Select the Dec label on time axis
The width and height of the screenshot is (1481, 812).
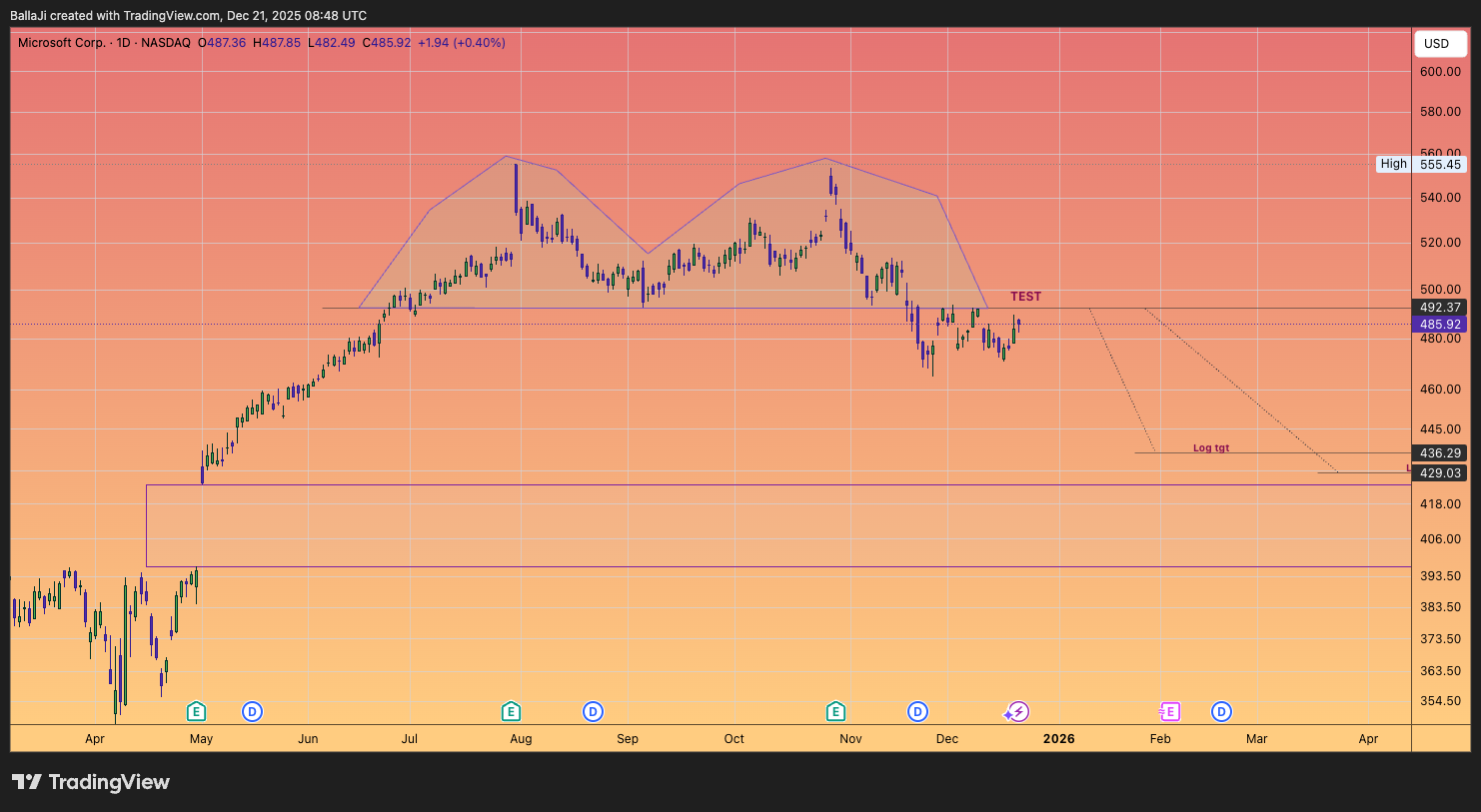coord(947,739)
